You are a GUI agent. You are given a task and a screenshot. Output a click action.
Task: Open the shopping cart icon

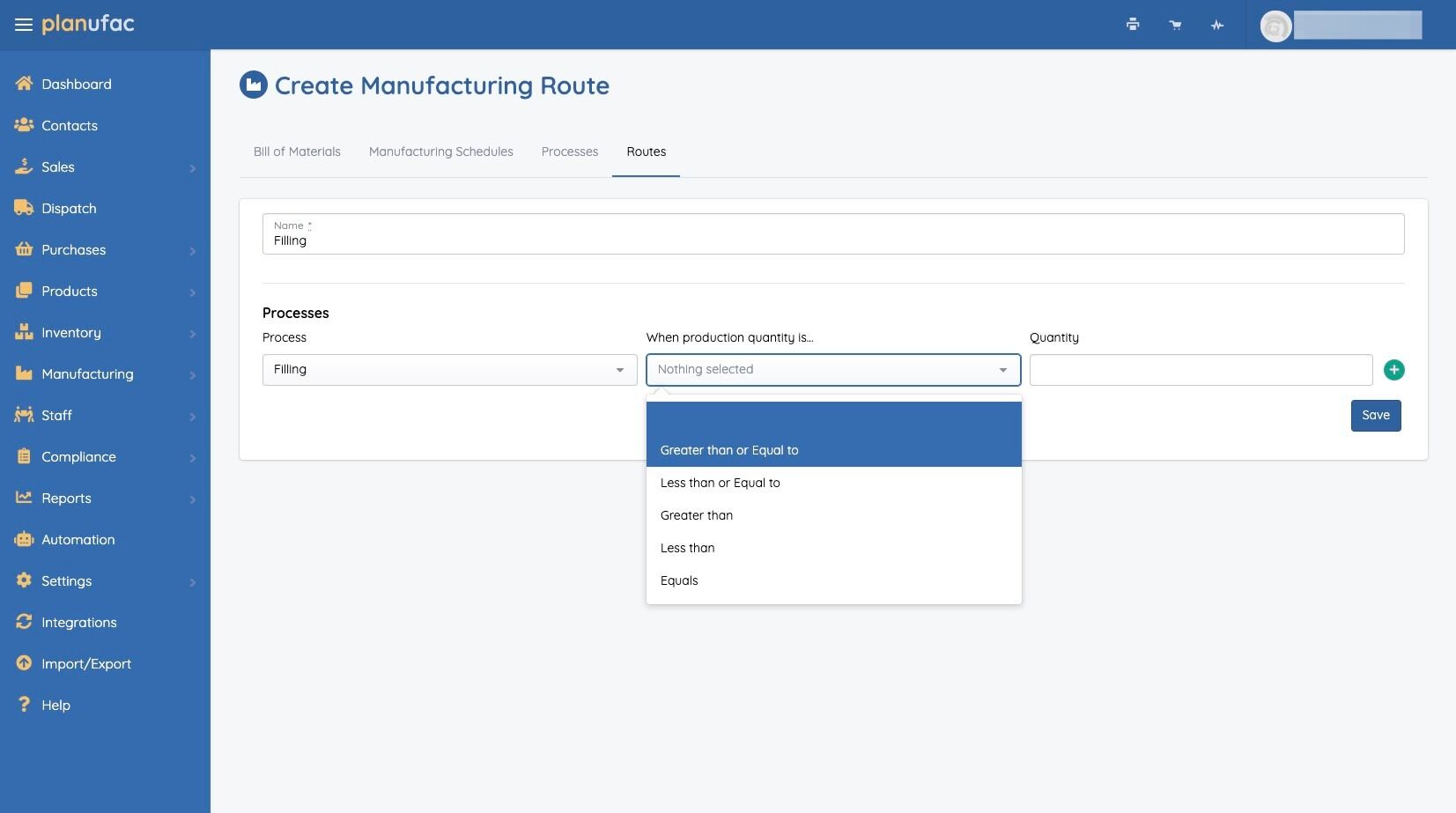pyautogui.click(x=1175, y=25)
